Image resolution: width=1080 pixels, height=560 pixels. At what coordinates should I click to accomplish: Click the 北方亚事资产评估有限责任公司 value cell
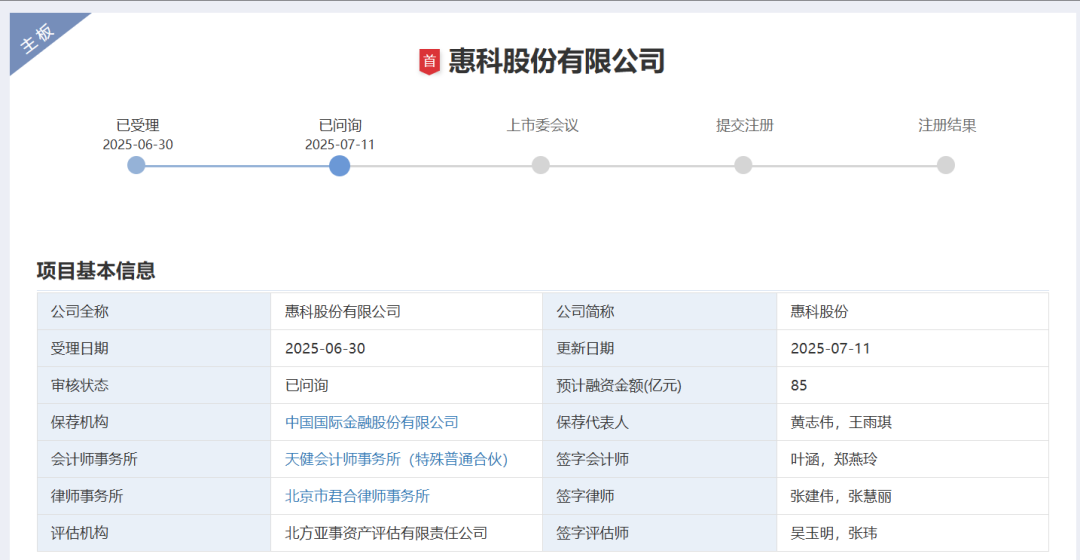tap(406, 533)
